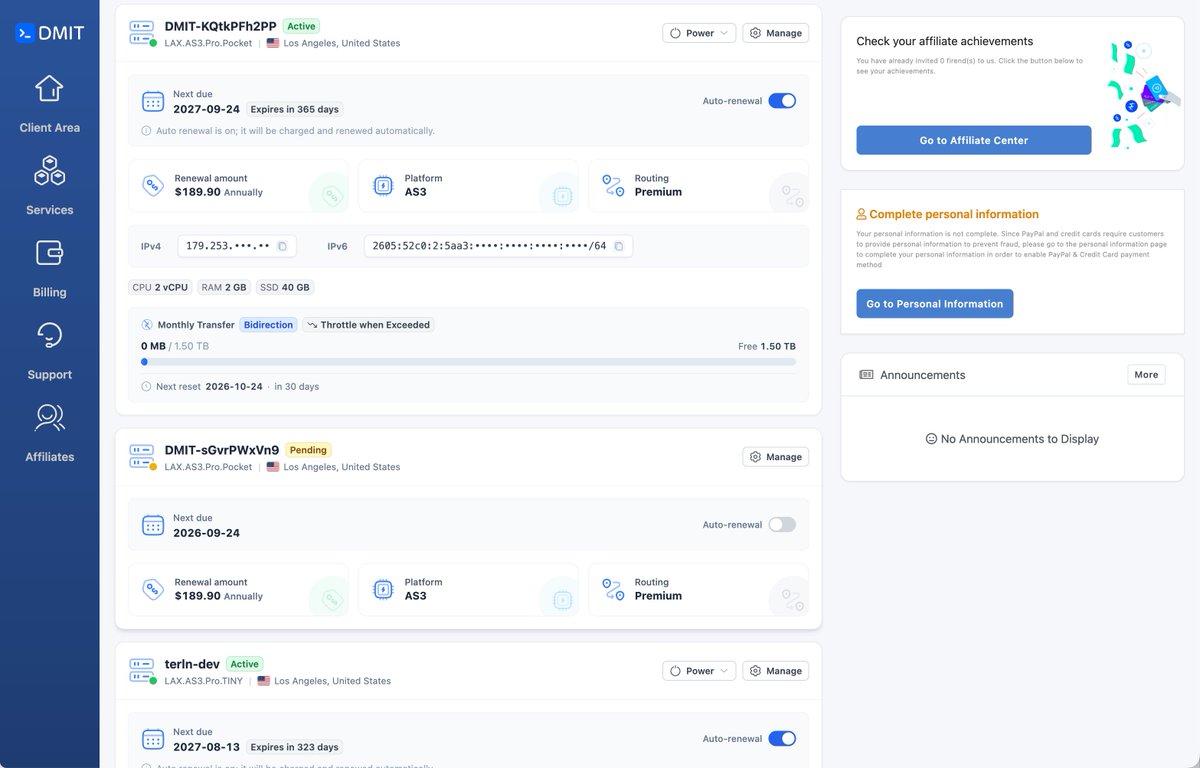Click the monthly transfer usage bar
Image resolution: width=1200 pixels, height=768 pixels.
tap(468, 362)
